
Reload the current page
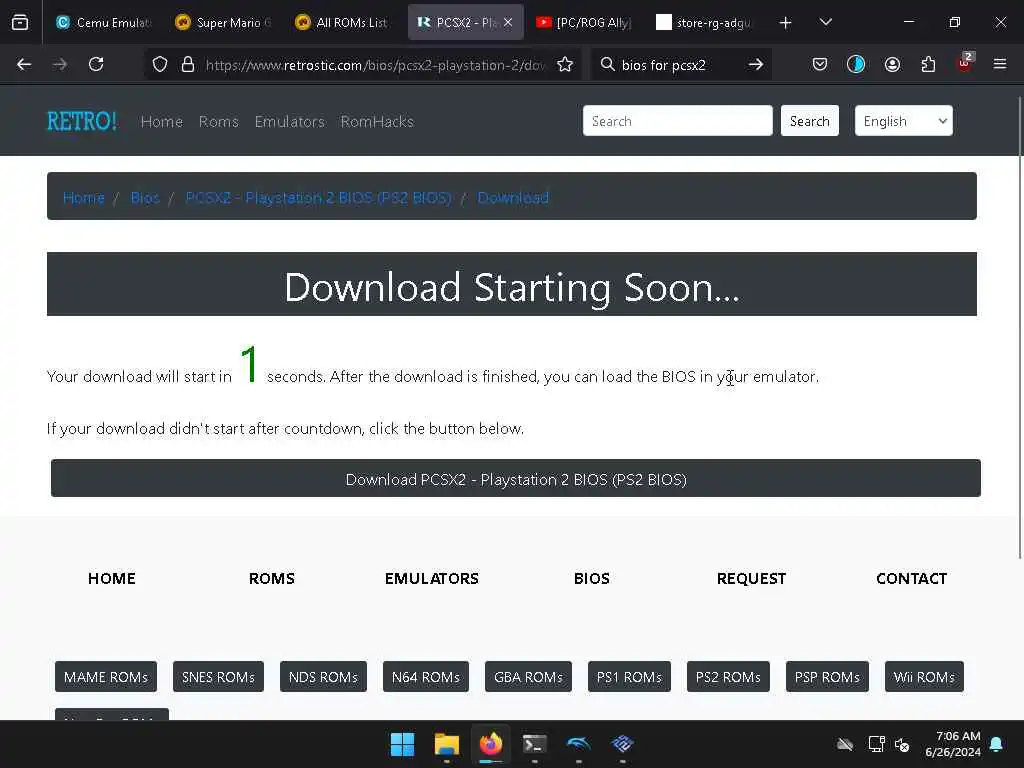click(x=96, y=64)
